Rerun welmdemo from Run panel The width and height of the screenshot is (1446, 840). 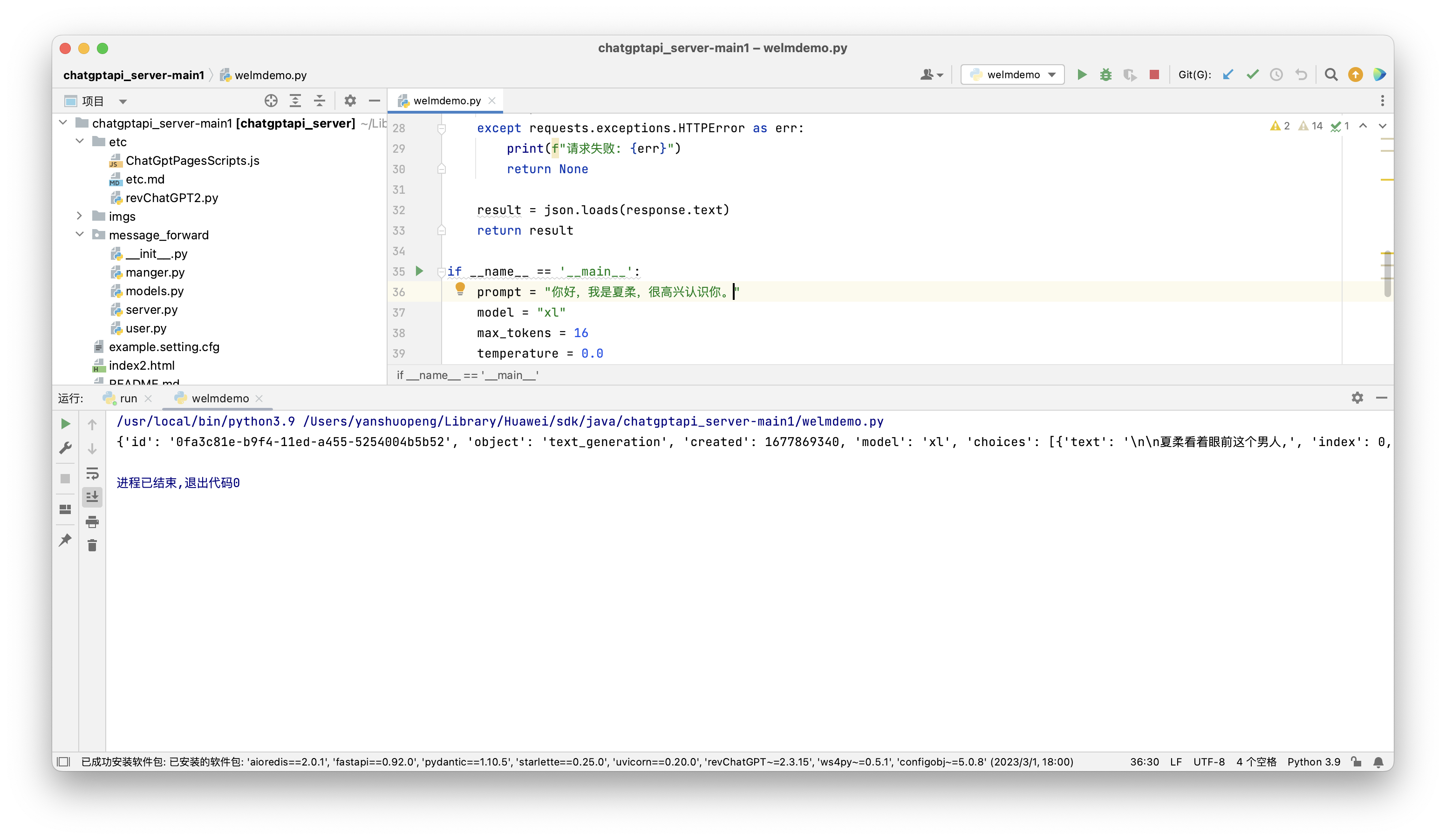65,424
